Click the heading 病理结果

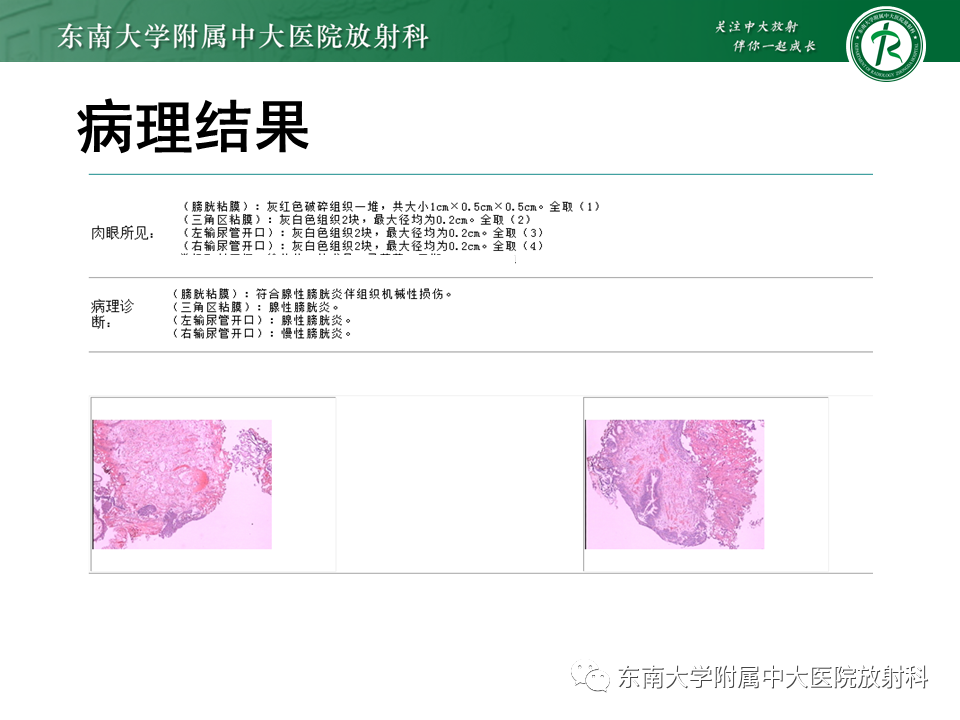point(193,127)
